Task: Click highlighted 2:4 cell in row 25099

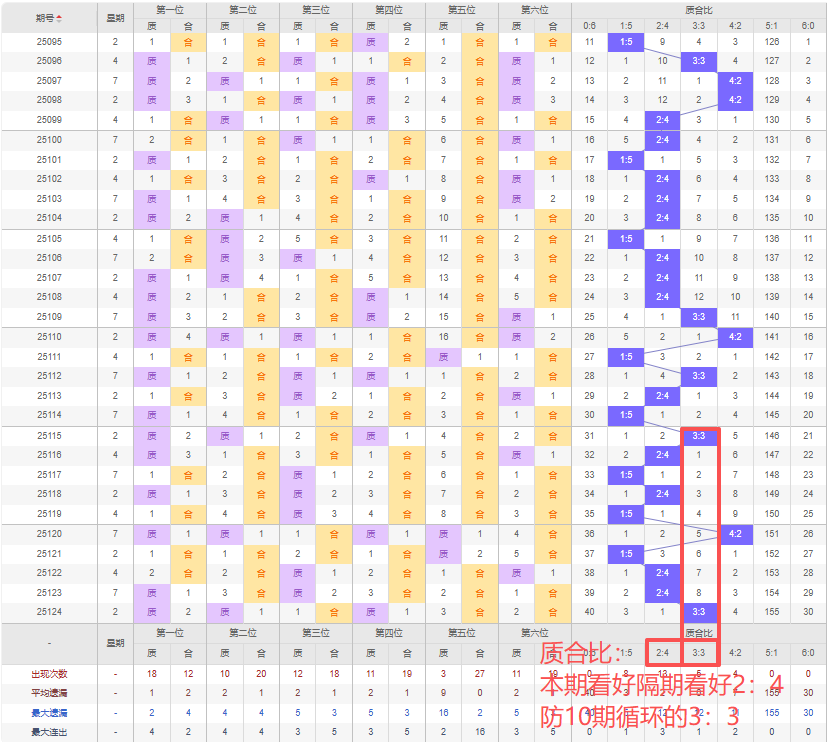Action: click(662, 120)
